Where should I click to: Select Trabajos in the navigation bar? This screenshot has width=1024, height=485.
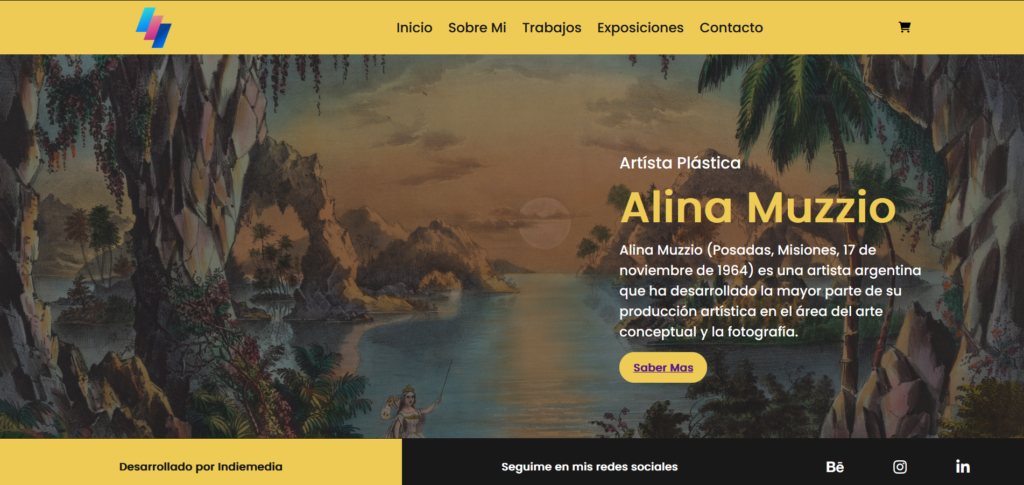(552, 27)
